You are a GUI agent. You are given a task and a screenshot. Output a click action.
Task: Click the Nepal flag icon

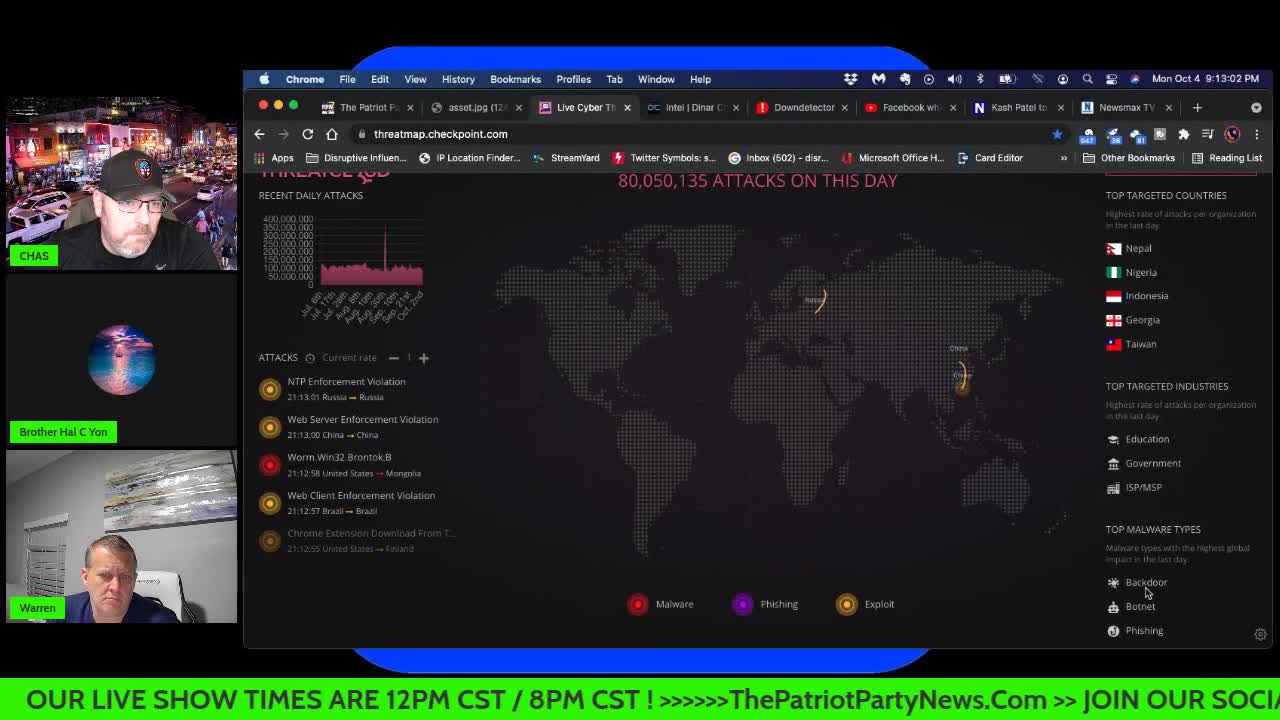pos(1113,248)
